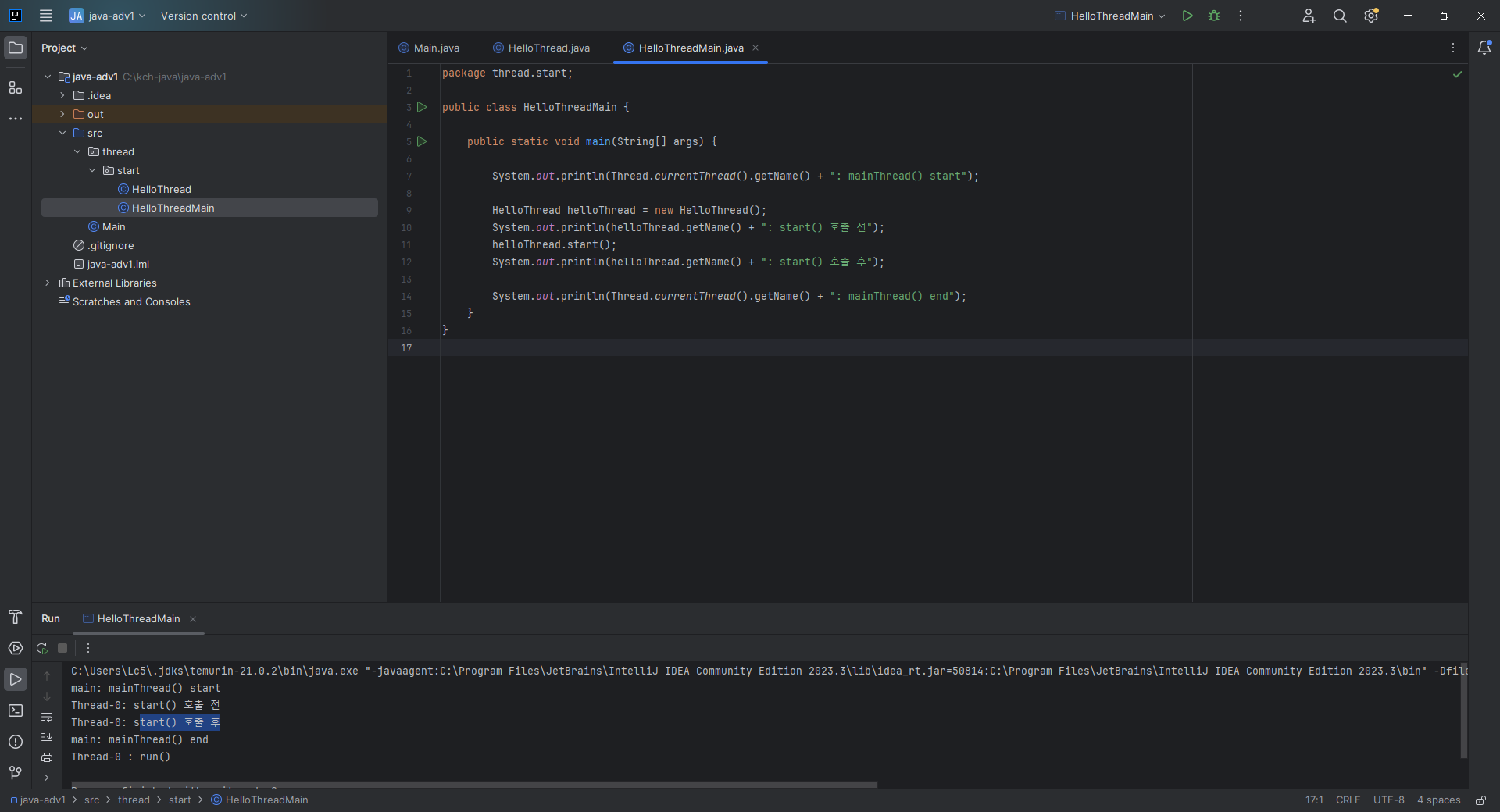Open the Notifications bell
Screen dimensions: 1500x812
pyautogui.click(x=1484, y=48)
